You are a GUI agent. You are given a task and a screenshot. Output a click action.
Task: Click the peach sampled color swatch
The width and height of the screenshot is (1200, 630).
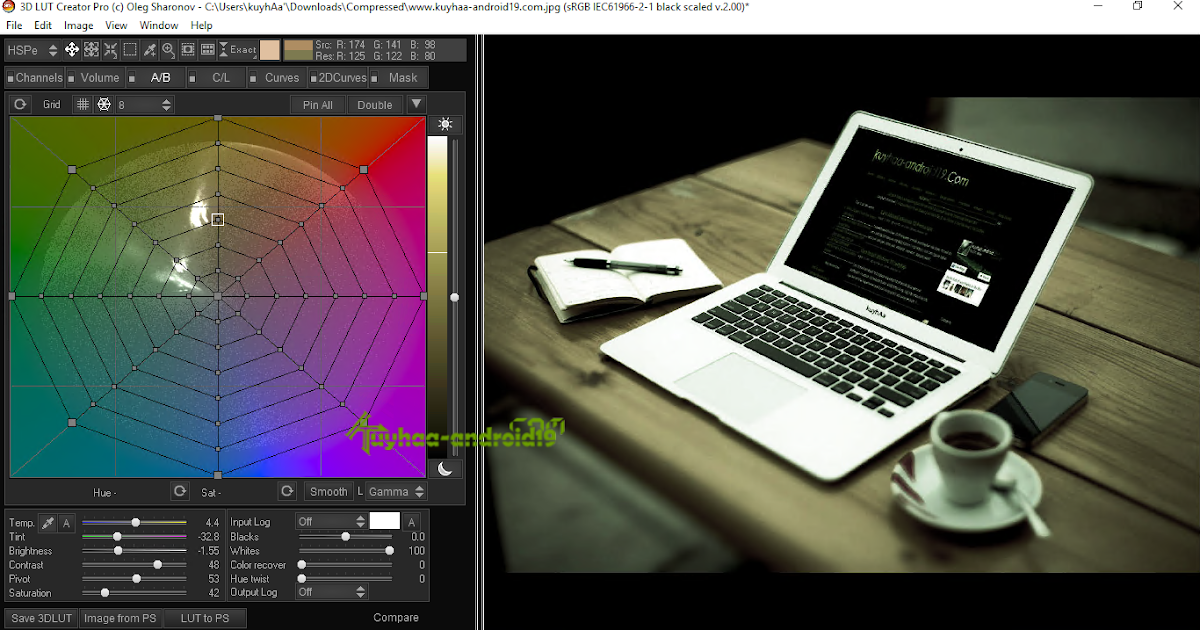click(x=270, y=49)
